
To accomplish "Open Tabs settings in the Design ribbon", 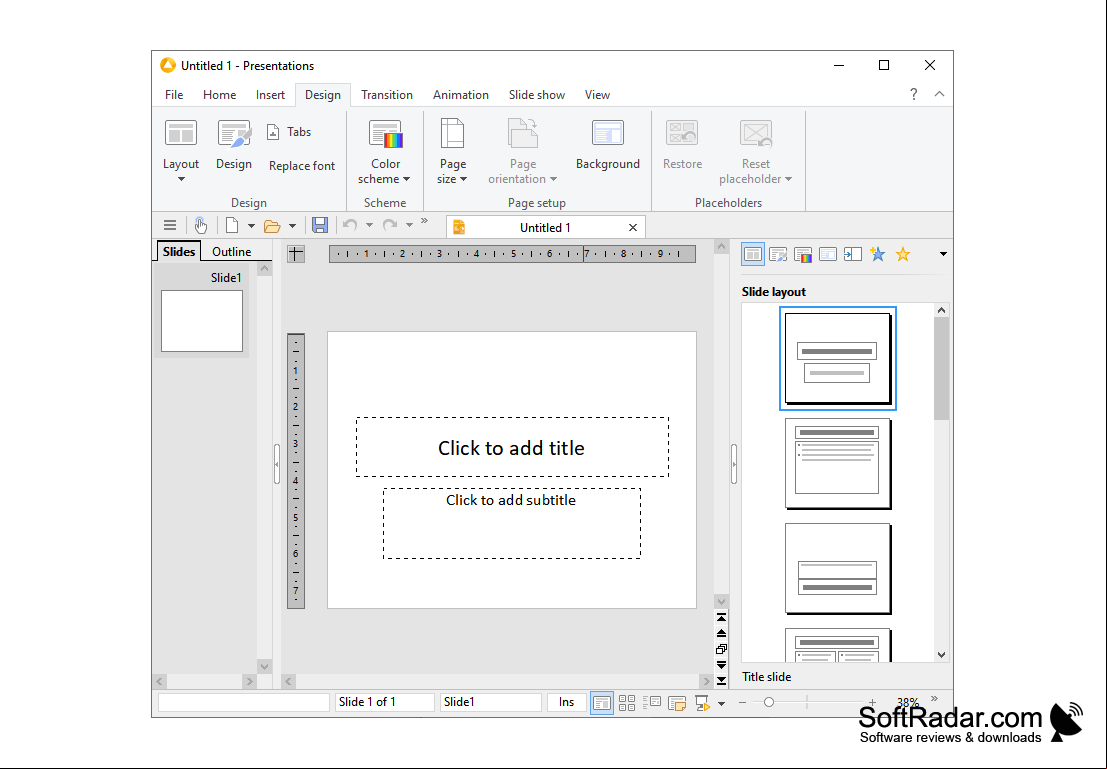I will tap(289, 132).
